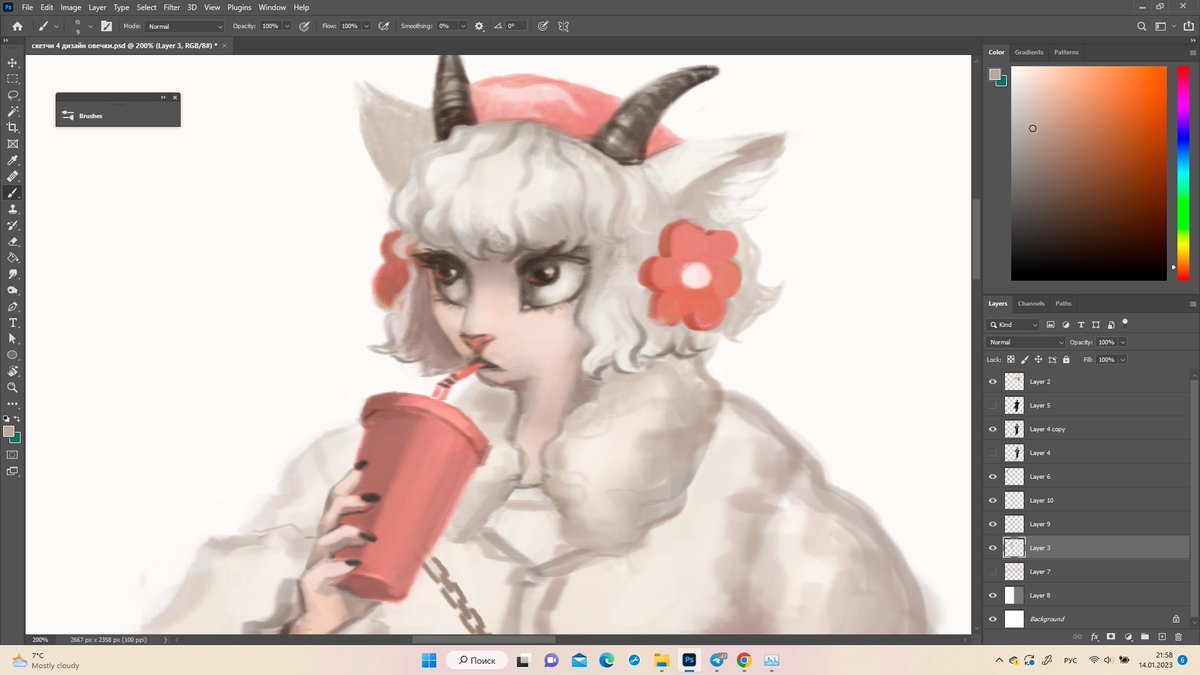1200x675 pixels.
Task: Delete layer with trash icon
Action: [x=1178, y=636]
